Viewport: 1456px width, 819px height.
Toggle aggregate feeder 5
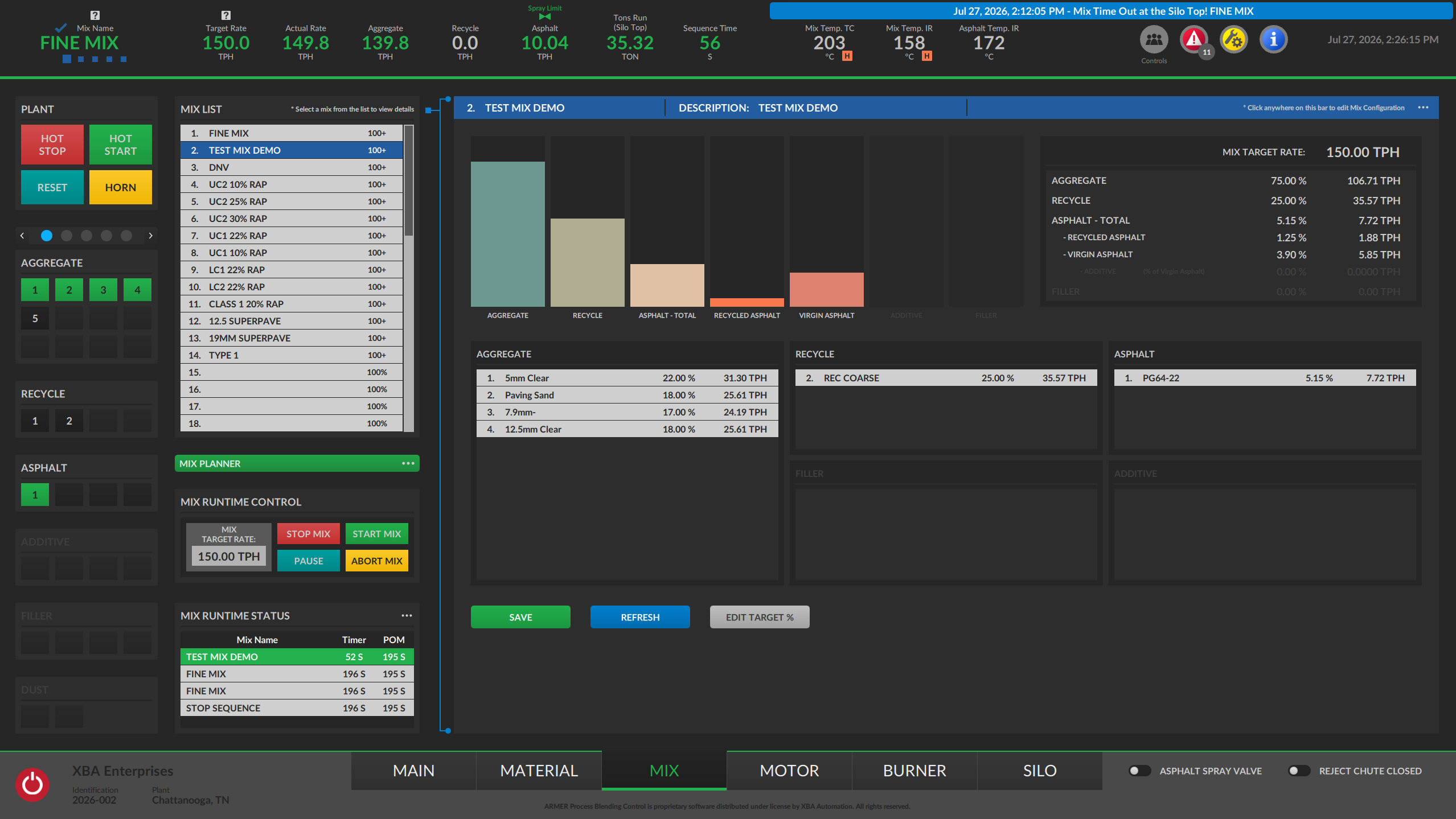[35, 318]
